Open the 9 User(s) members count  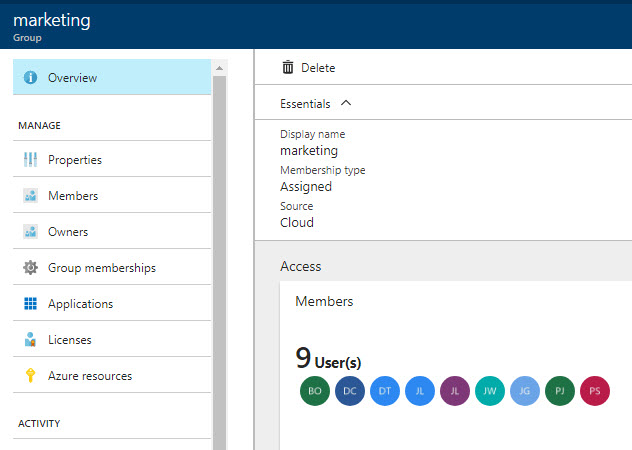(x=328, y=360)
